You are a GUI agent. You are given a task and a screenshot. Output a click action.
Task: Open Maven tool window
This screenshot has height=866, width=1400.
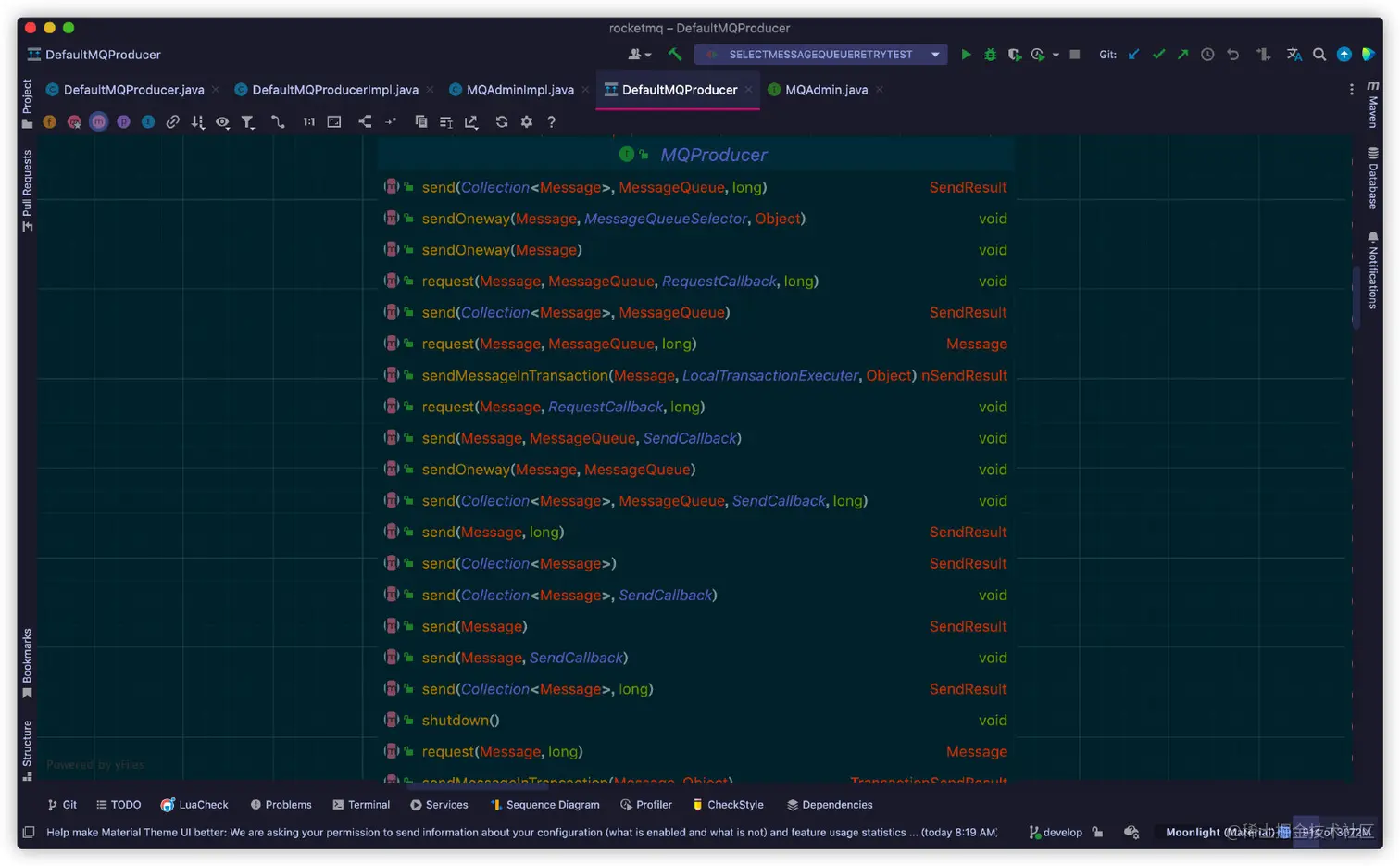[x=1373, y=104]
